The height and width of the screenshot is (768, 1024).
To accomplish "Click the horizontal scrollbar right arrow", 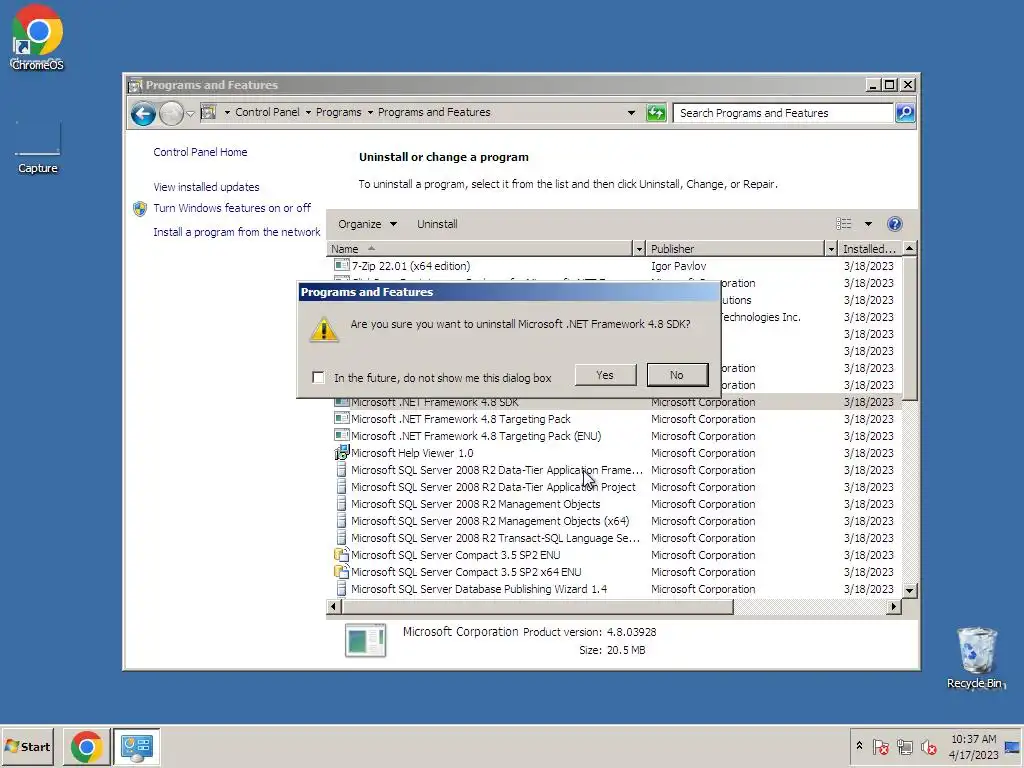I will (x=894, y=607).
